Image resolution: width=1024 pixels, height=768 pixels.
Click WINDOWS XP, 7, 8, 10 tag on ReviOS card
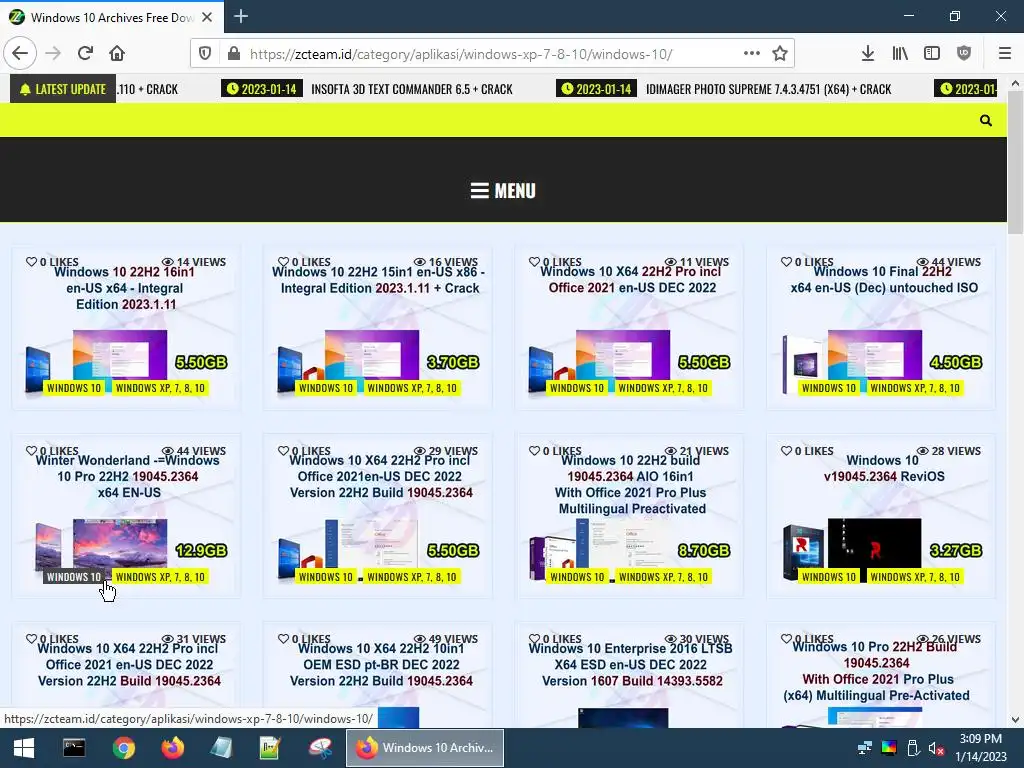pos(915,577)
